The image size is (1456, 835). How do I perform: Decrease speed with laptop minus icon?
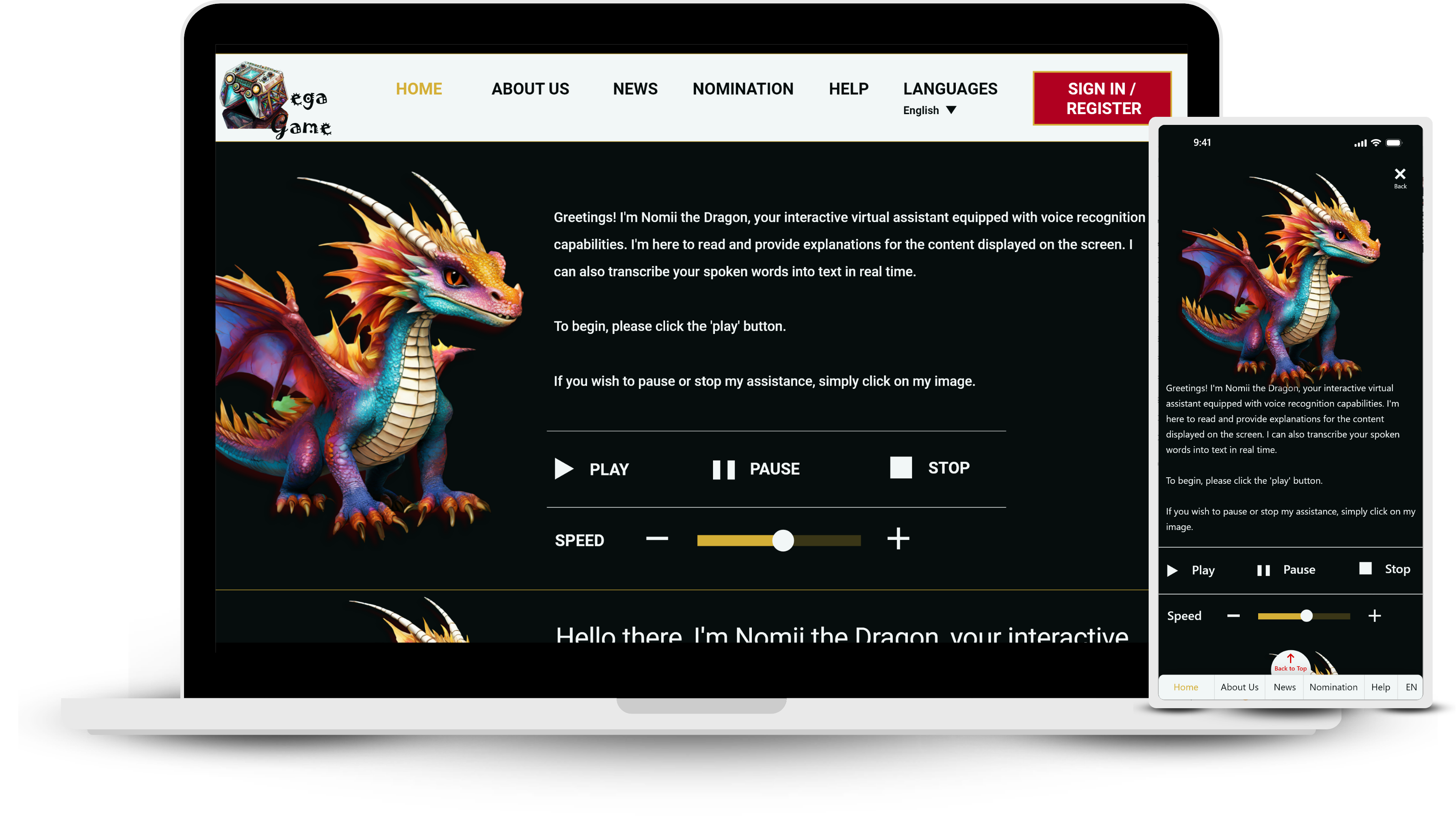(x=657, y=538)
